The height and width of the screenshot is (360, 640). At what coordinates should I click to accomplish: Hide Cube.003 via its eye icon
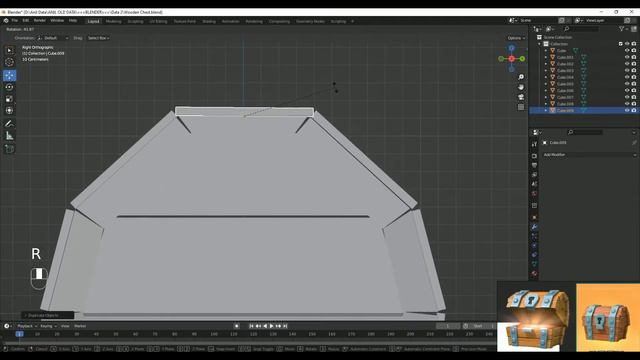[x=627, y=71]
